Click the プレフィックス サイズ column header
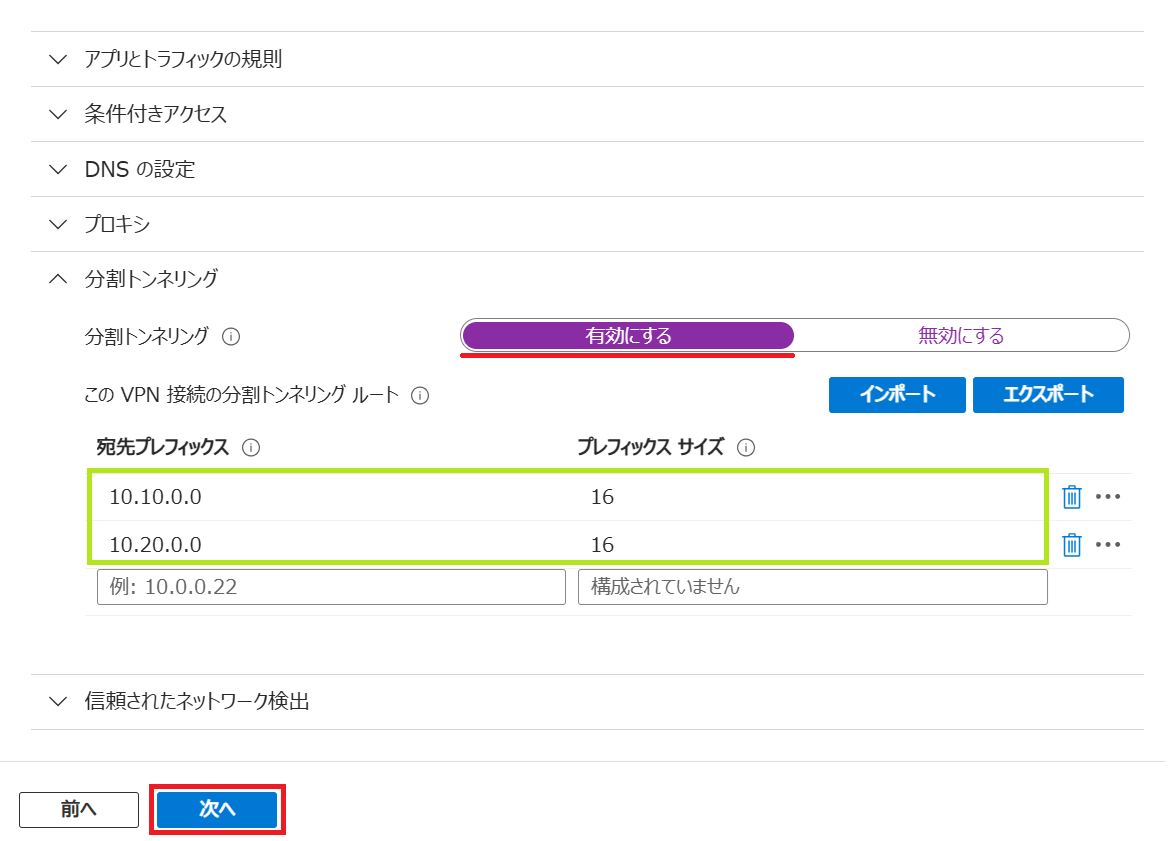This screenshot has width=1168, height=841. 650,448
